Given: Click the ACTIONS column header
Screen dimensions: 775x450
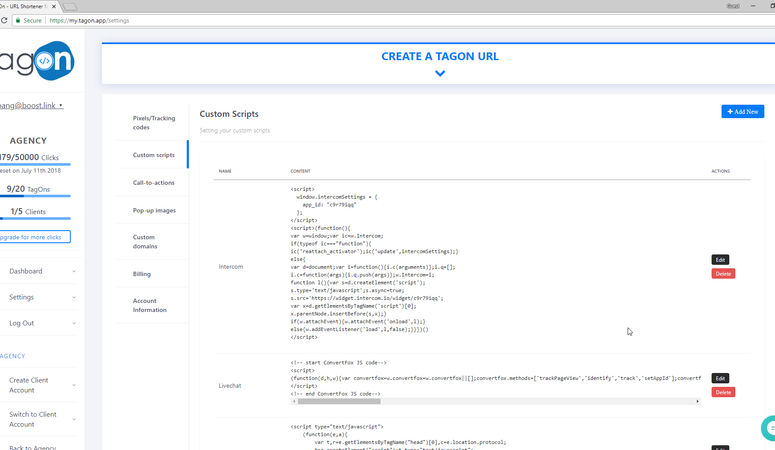Looking at the screenshot, I should pos(721,171).
